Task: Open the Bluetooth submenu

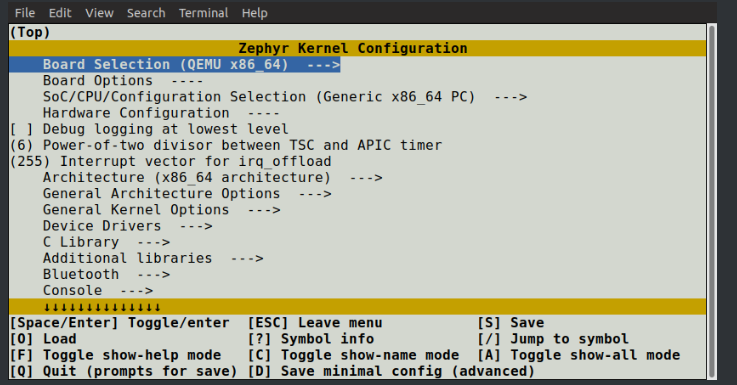Action: click(x=106, y=275)
